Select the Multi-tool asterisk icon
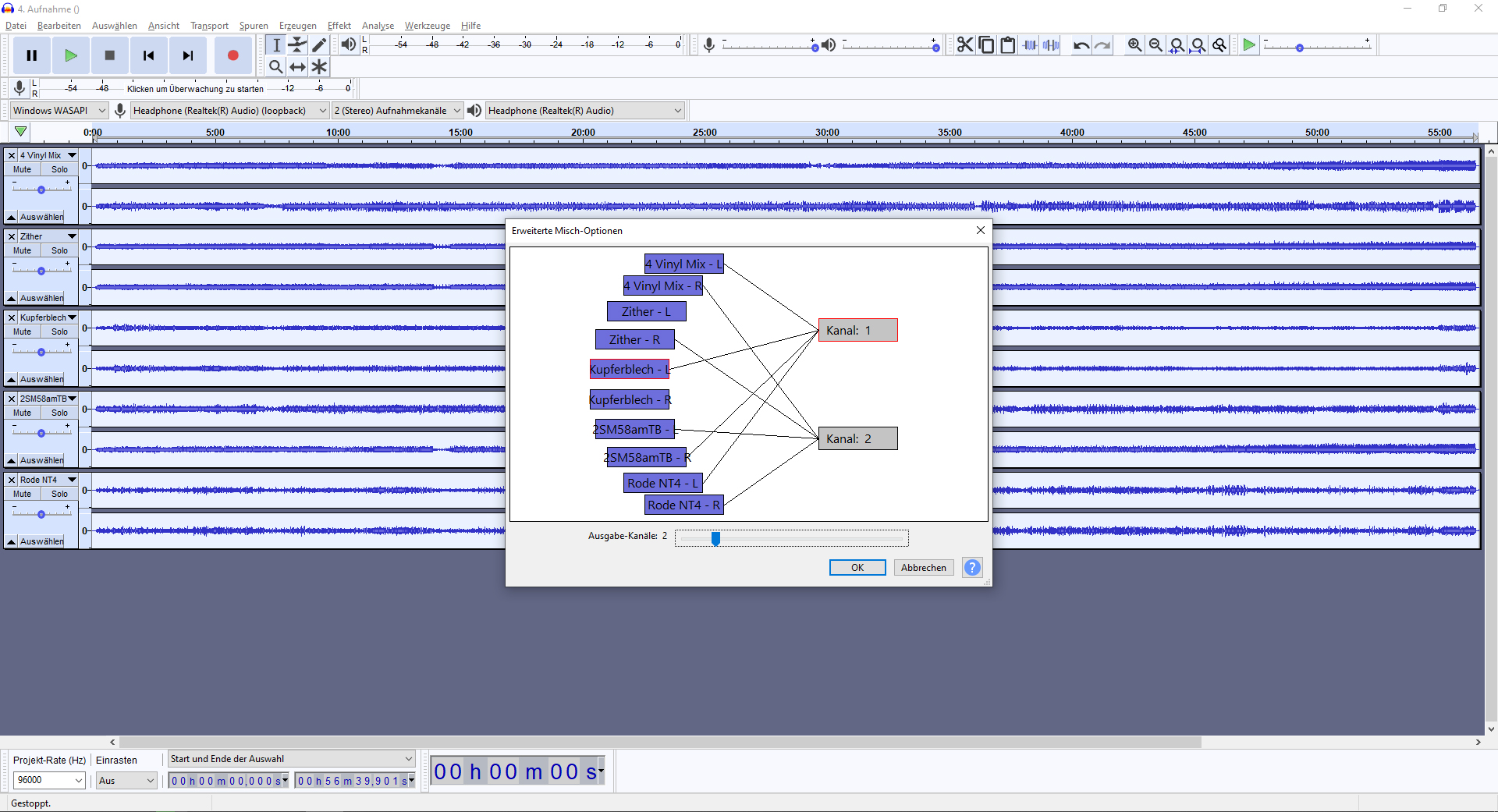The image size is (1498, 812). tap(319, 67)
